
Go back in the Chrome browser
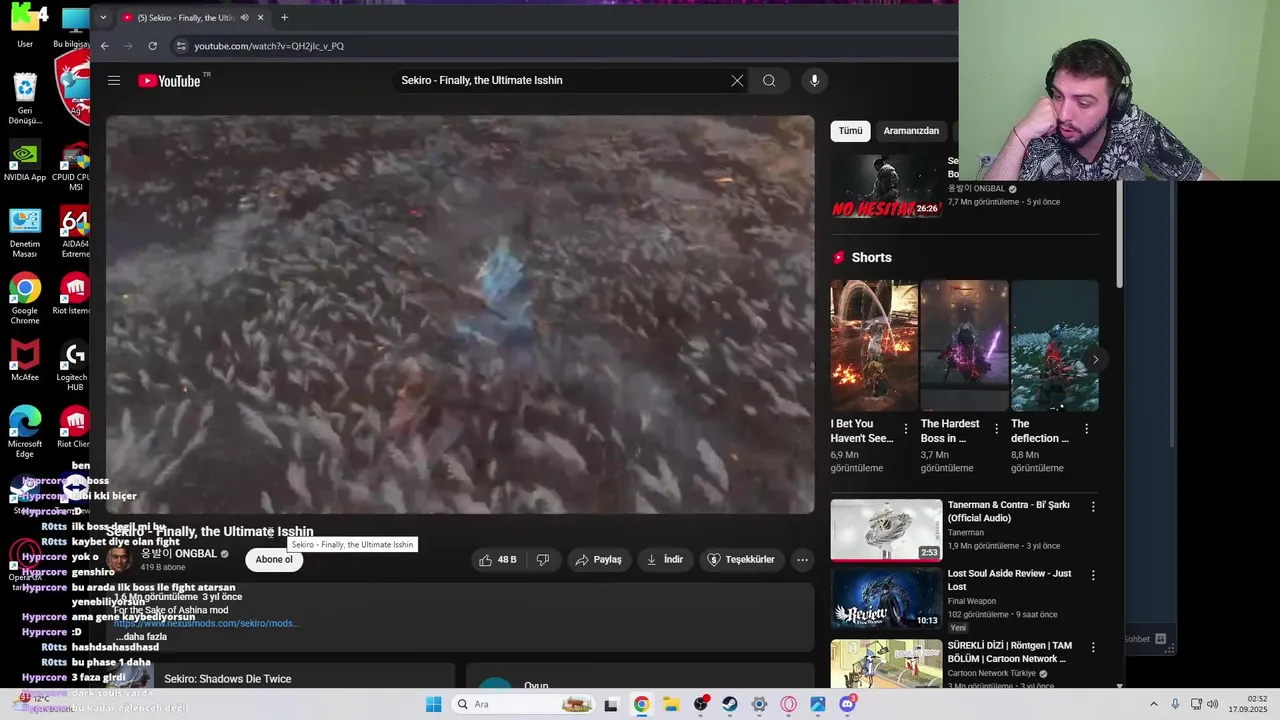click(104, 46)
